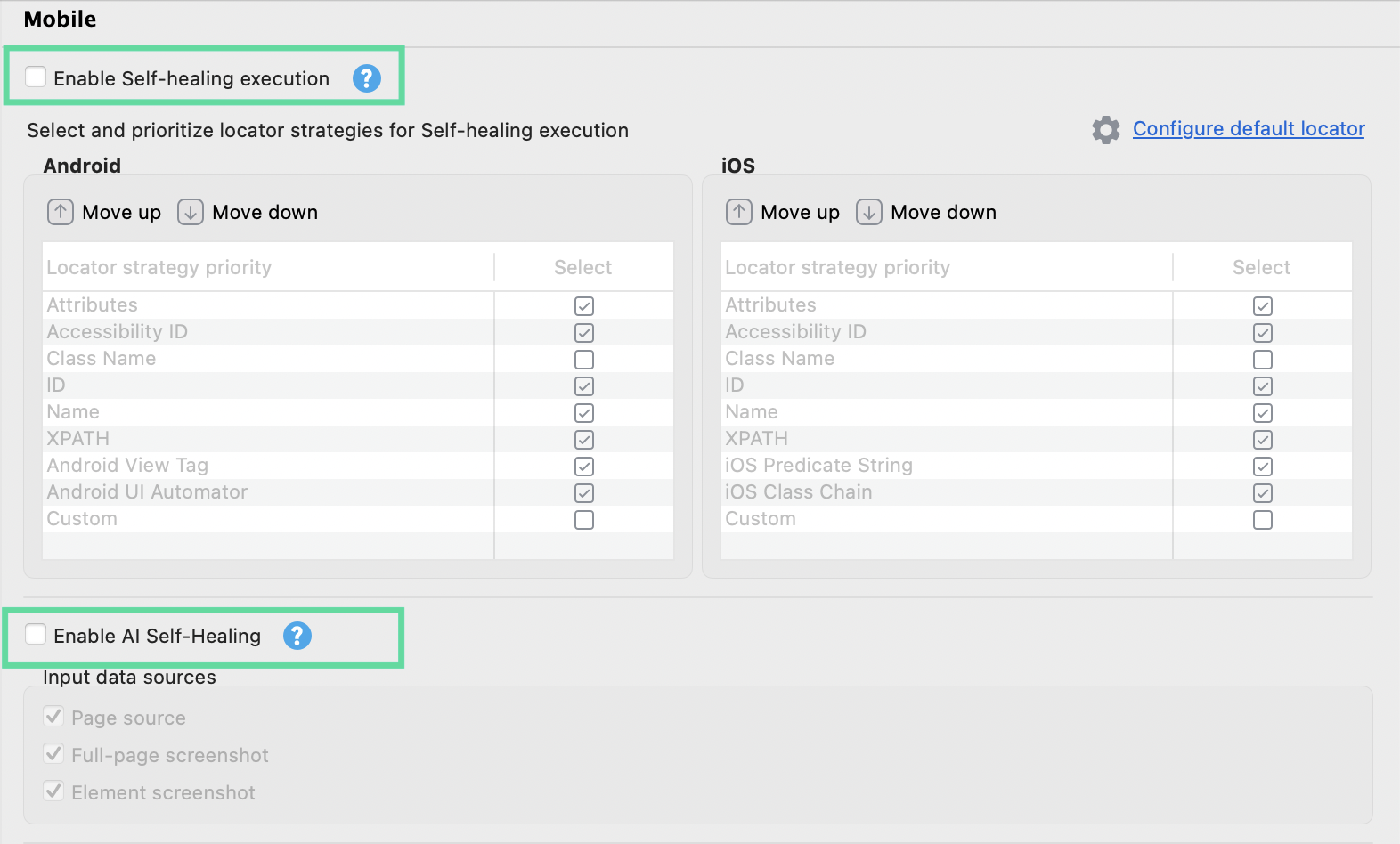
Task: Toggle Full-page screenshot input source
Action: (54, 754)
